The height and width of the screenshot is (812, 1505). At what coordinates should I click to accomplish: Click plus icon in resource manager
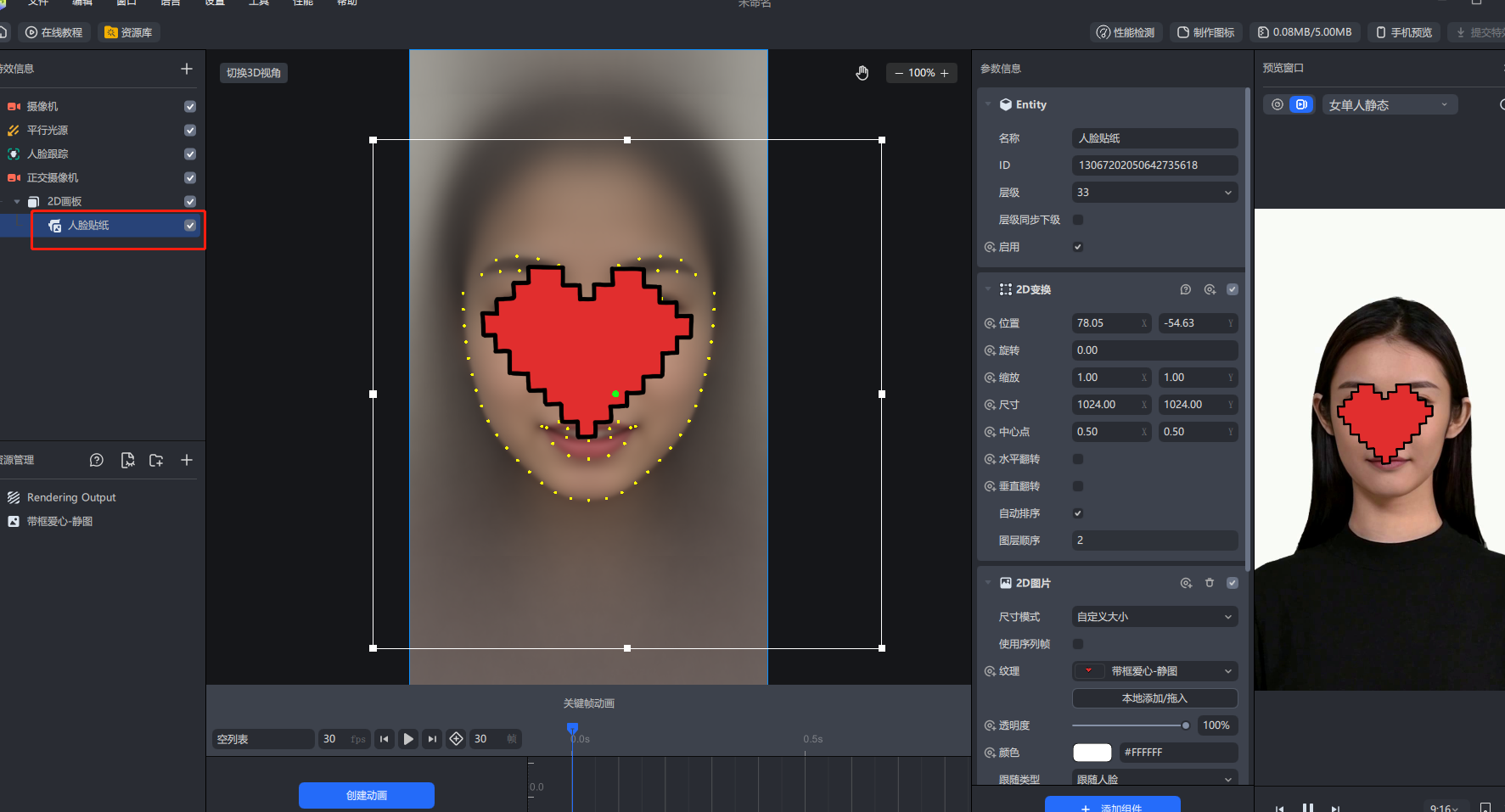(187, 460)
